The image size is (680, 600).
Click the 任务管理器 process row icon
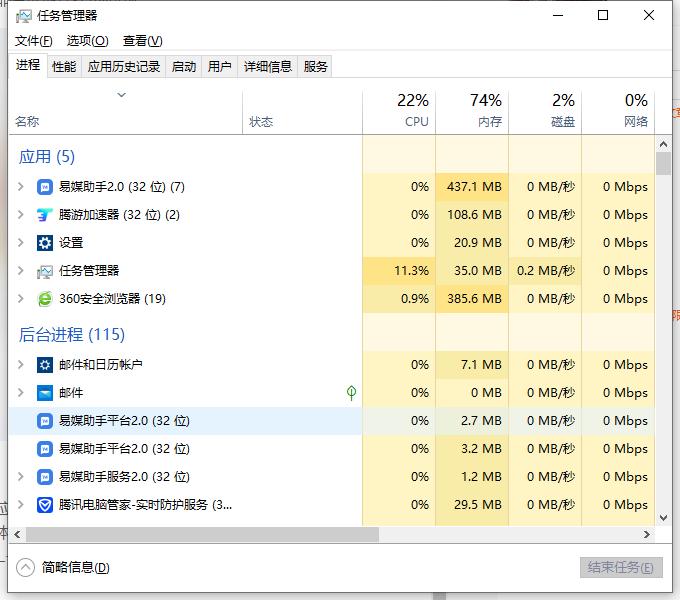45,271
